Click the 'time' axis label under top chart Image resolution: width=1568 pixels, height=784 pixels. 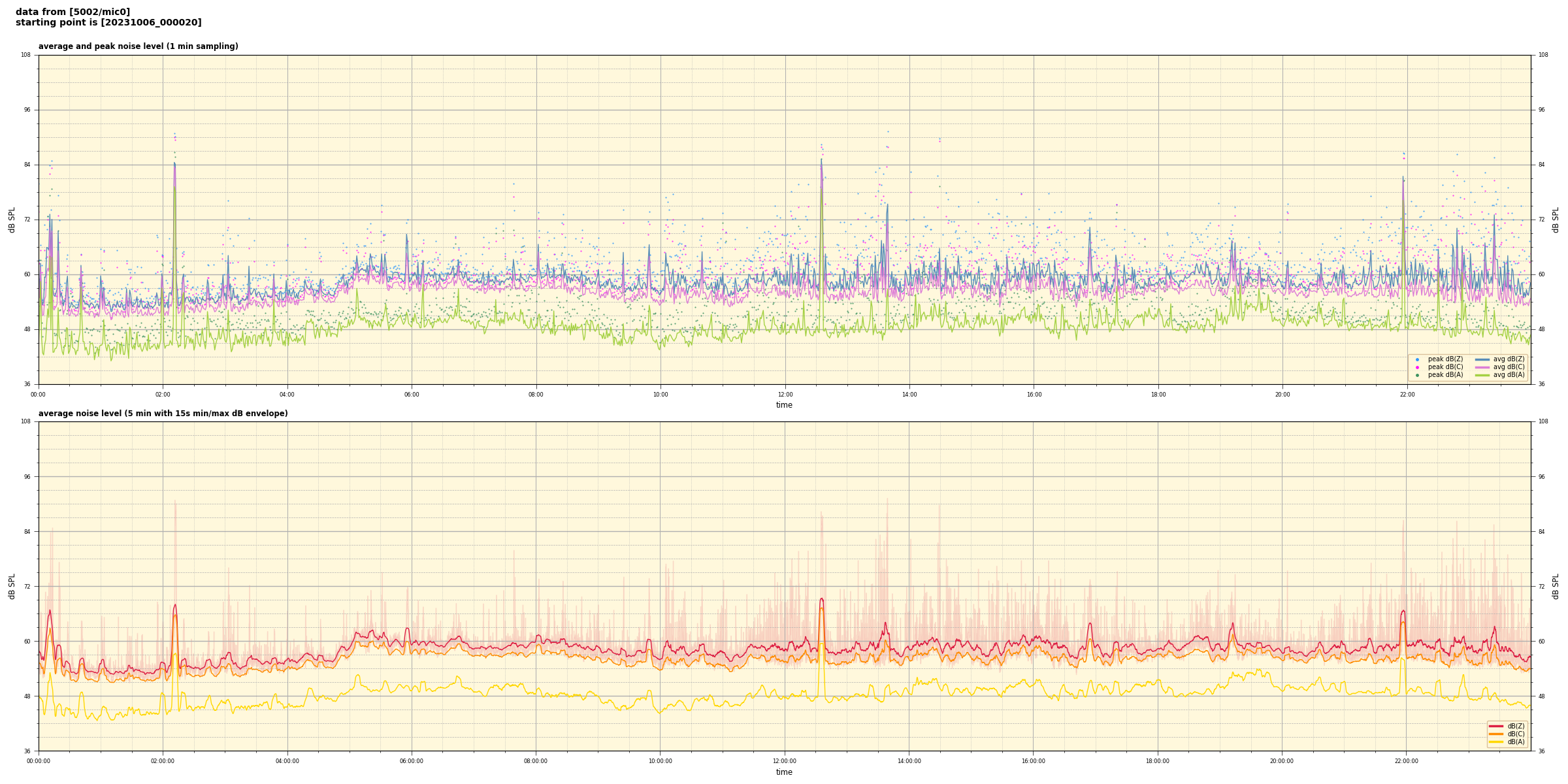coord(784,405)
